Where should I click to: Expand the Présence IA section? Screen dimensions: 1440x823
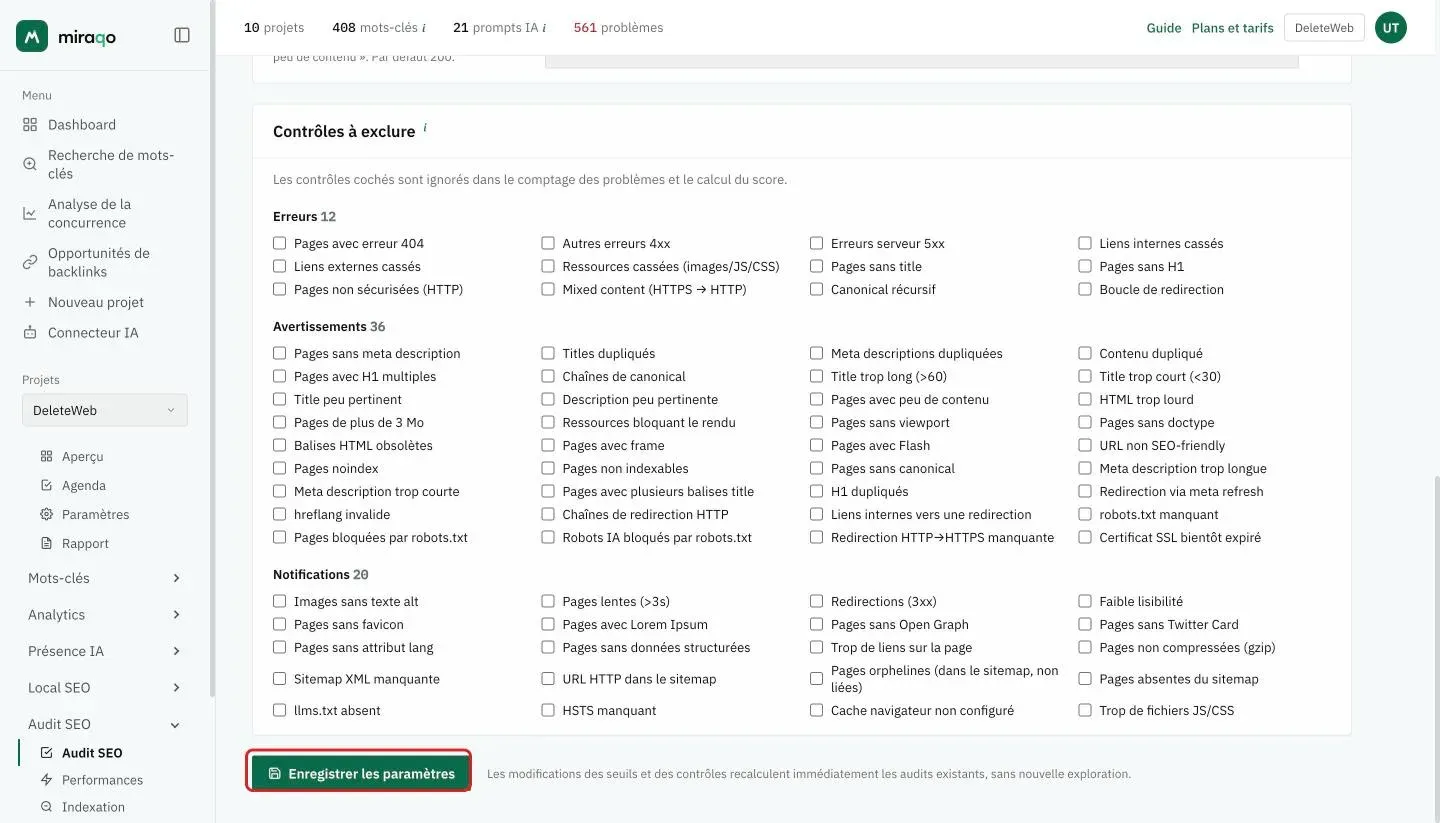click(105, 651)
